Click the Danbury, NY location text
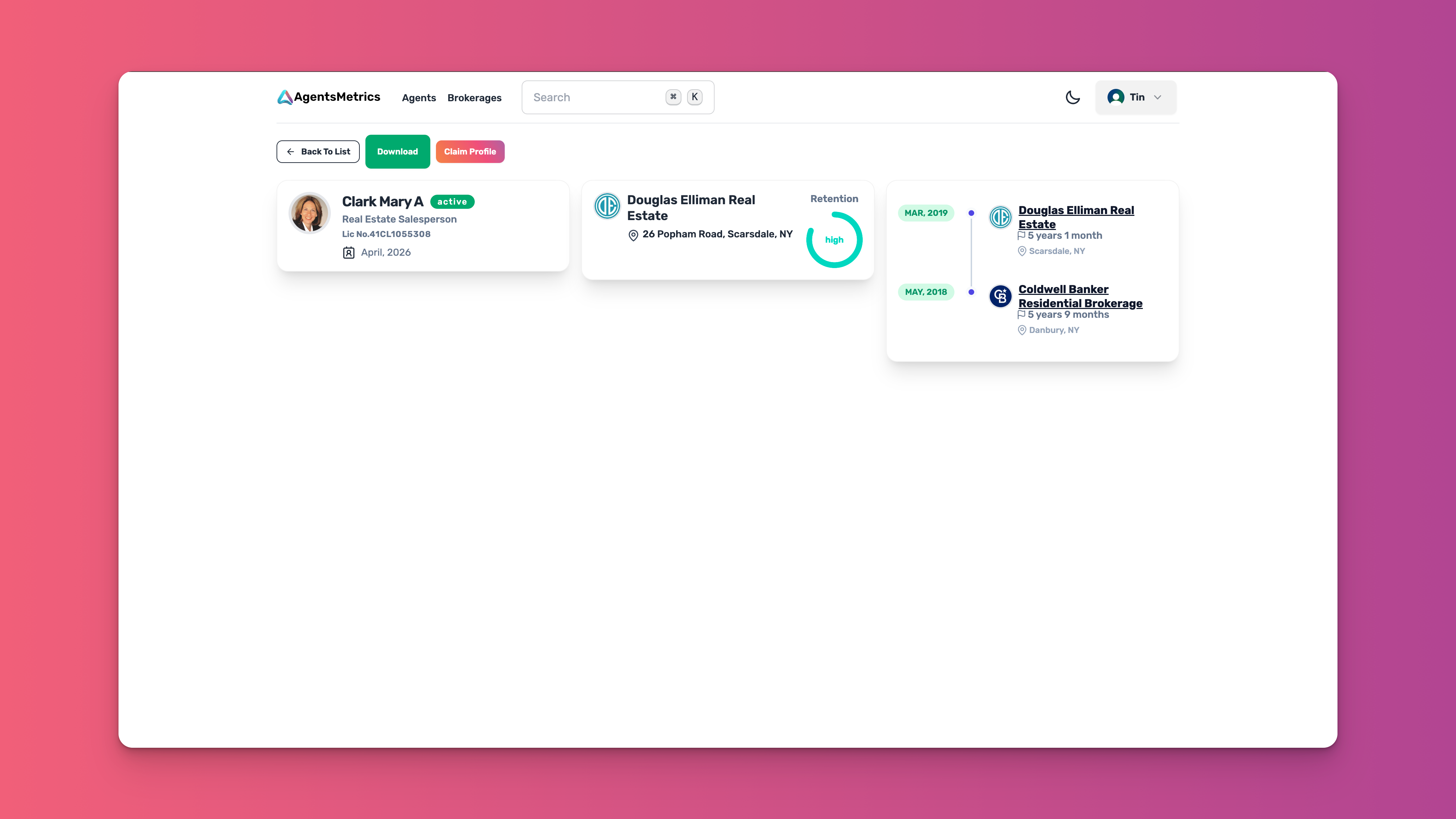1456x819 pixels. 1054,330
